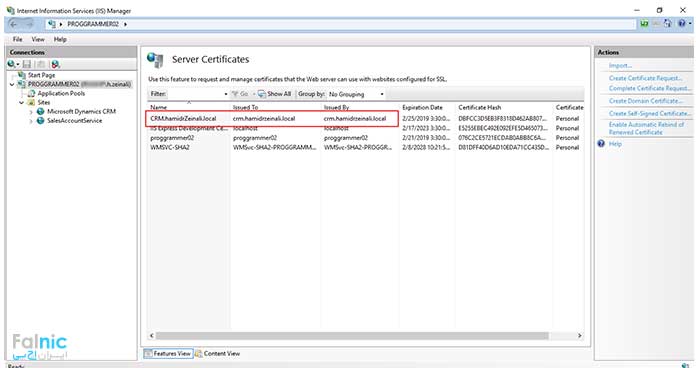Open the dropdown arrow beside address bar help
Viewport: 696px width, 368px height.
690,24
